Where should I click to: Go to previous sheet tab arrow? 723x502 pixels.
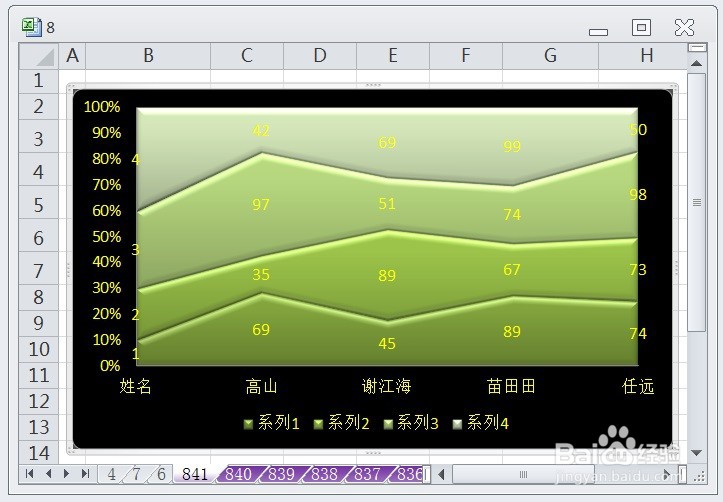[48, 474]
